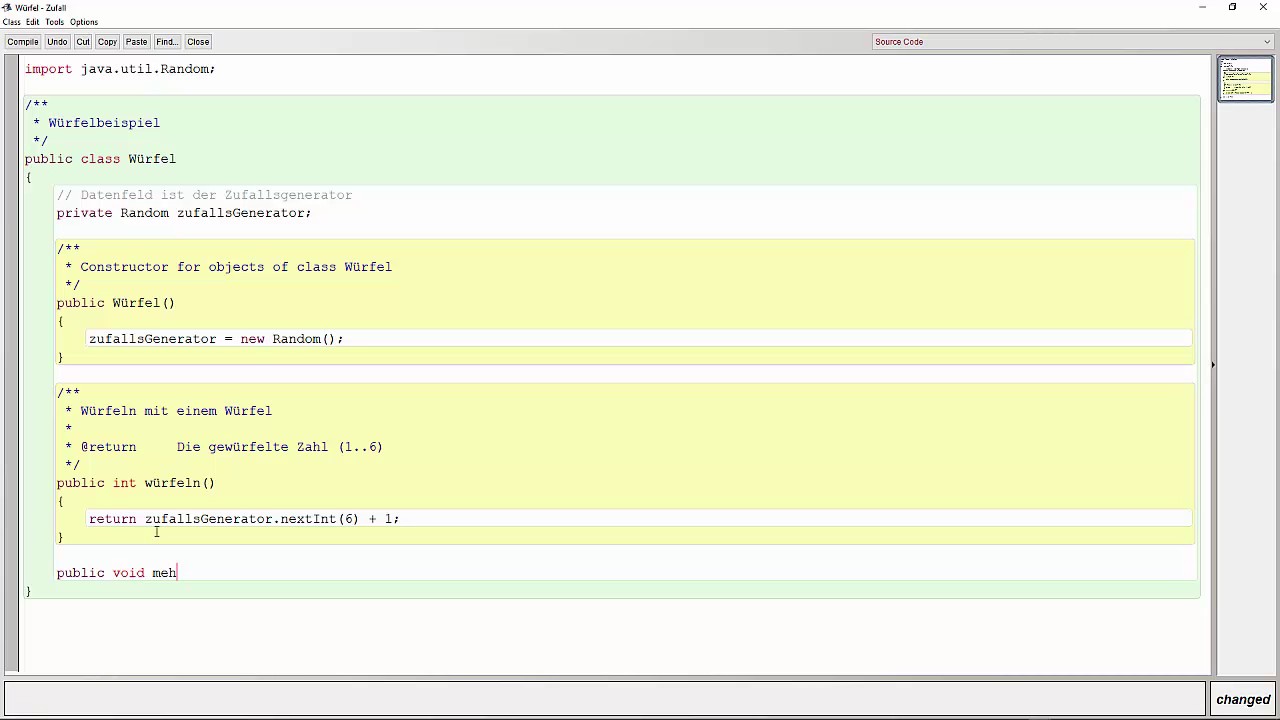Image resolution: width=1280 pixels, height=720 pixels.
Task: Open the Options menu
Action: (x=84, y=22)
